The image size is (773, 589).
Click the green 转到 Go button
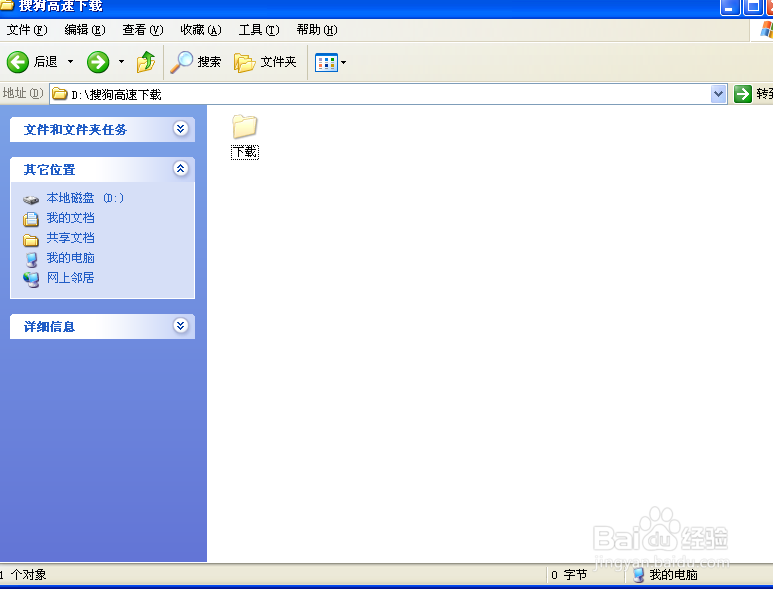743,94
